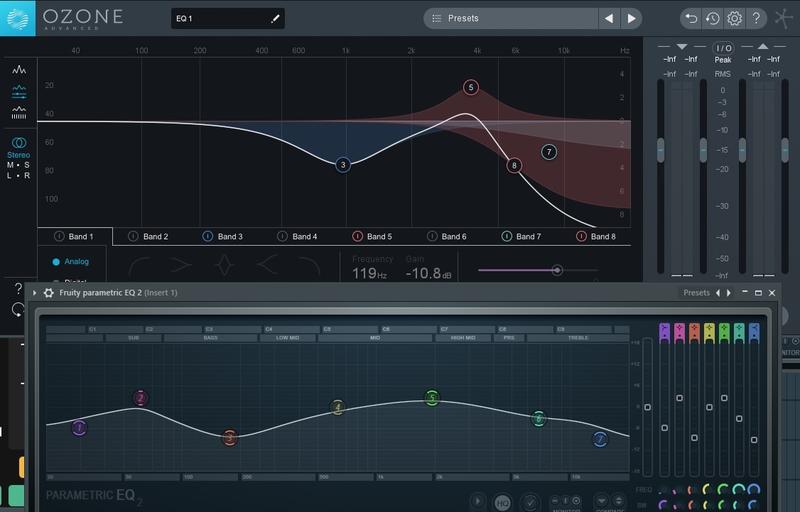
Task: Click Ozone help question mark near Analog
Action: point(18,289)
